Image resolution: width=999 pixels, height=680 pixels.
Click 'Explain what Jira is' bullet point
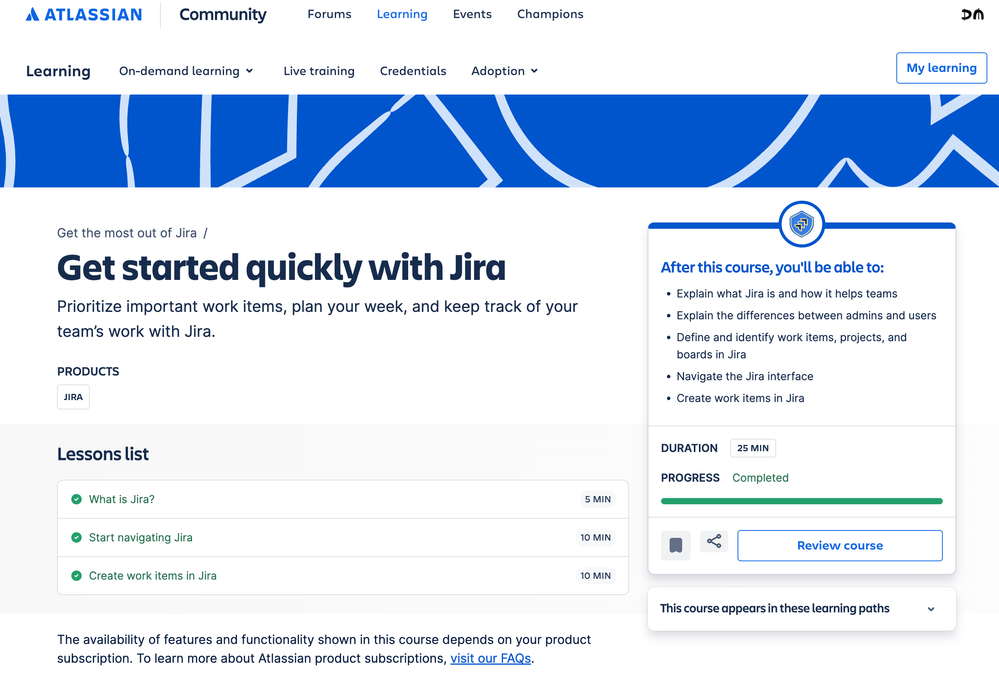[x=787, y=294]
